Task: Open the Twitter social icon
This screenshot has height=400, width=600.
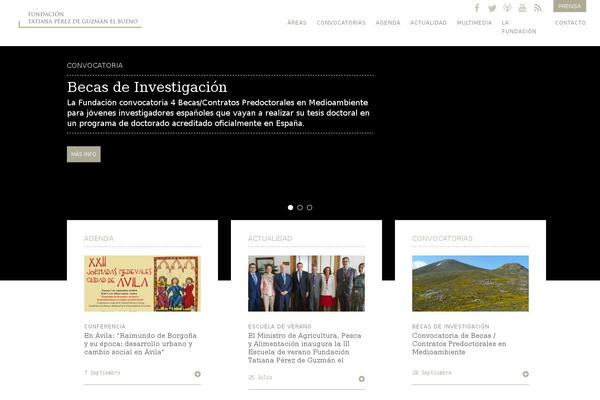Action: coord(492,8)
